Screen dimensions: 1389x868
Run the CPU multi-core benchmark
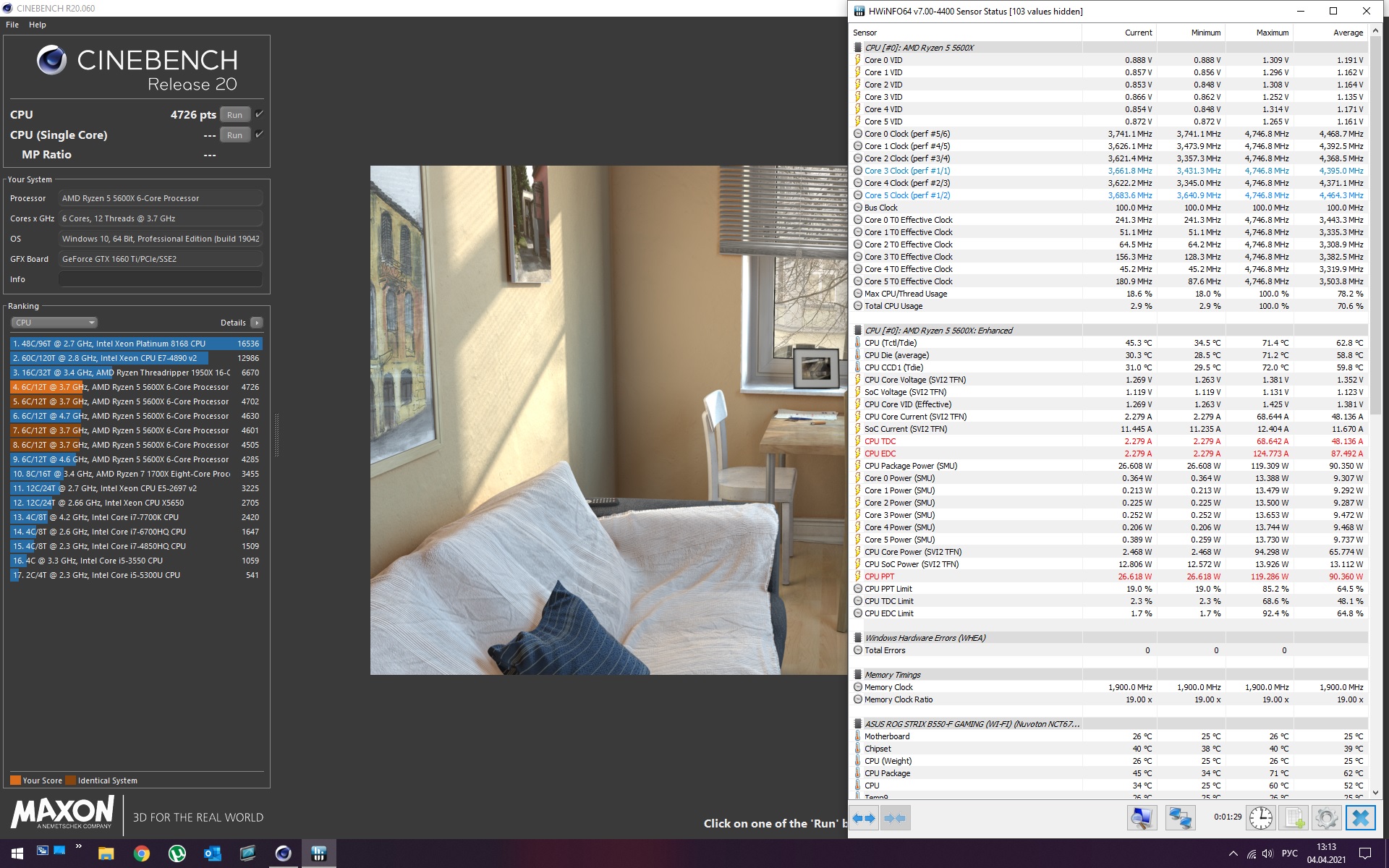[234, 115]
